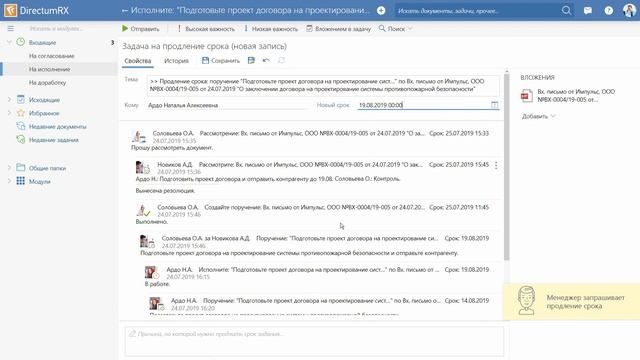Open the mail envelope icon in the header
Viewport: 640px width, 360px height.
588,11
